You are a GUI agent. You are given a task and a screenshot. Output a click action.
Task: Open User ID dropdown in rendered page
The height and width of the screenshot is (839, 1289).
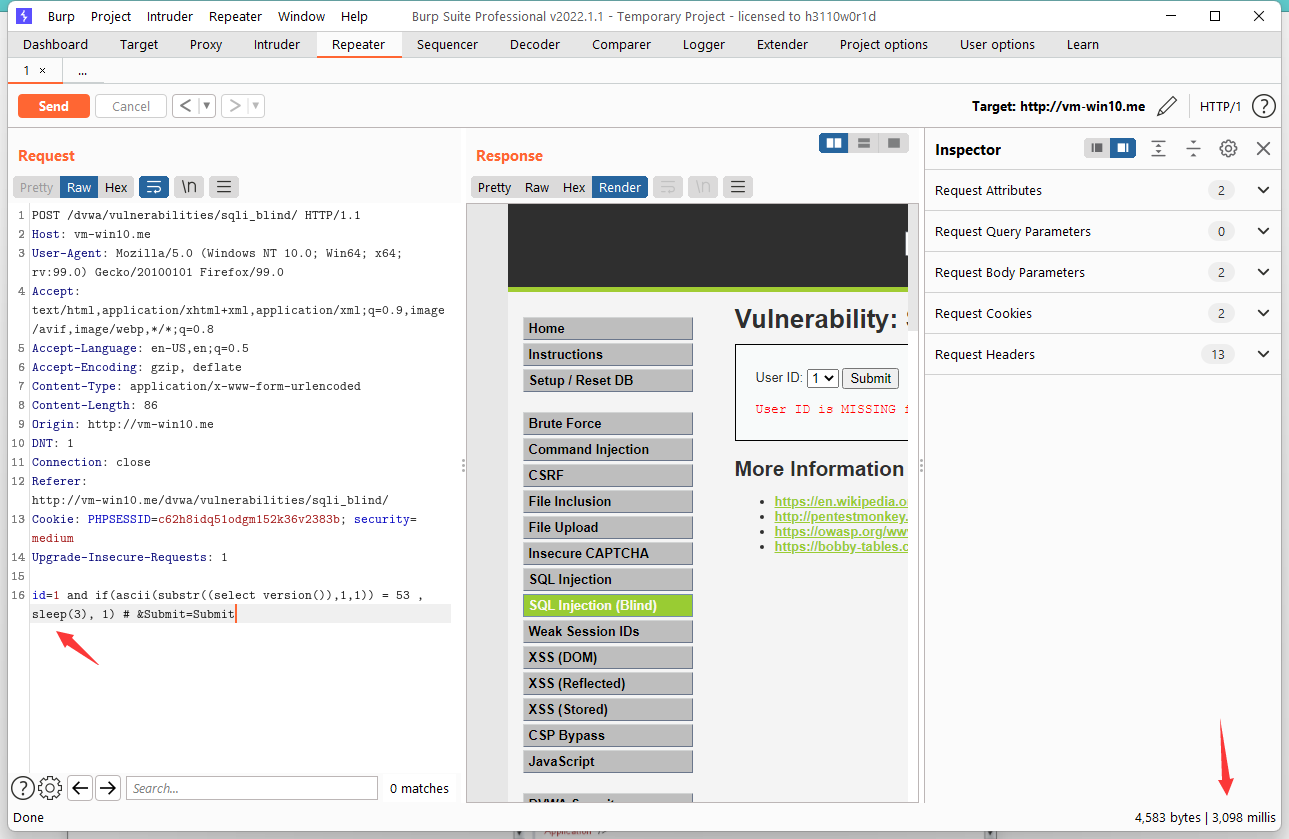[x=822, y=378]
